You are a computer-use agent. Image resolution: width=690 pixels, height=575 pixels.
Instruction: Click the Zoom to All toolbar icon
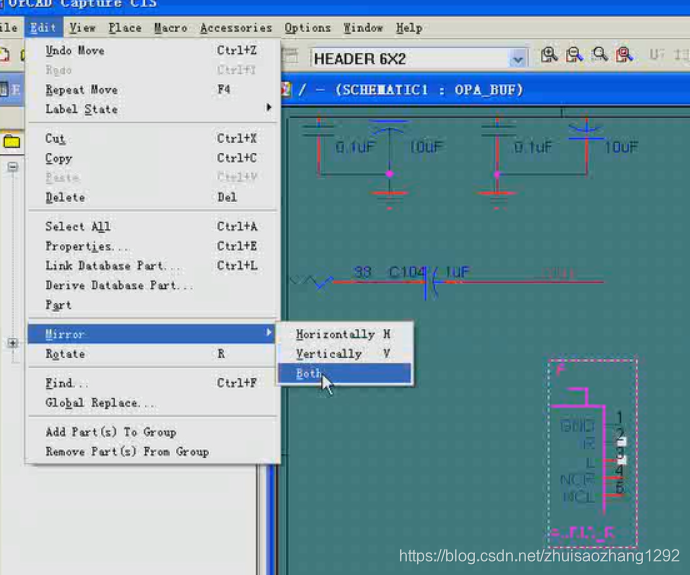[624, 56]
